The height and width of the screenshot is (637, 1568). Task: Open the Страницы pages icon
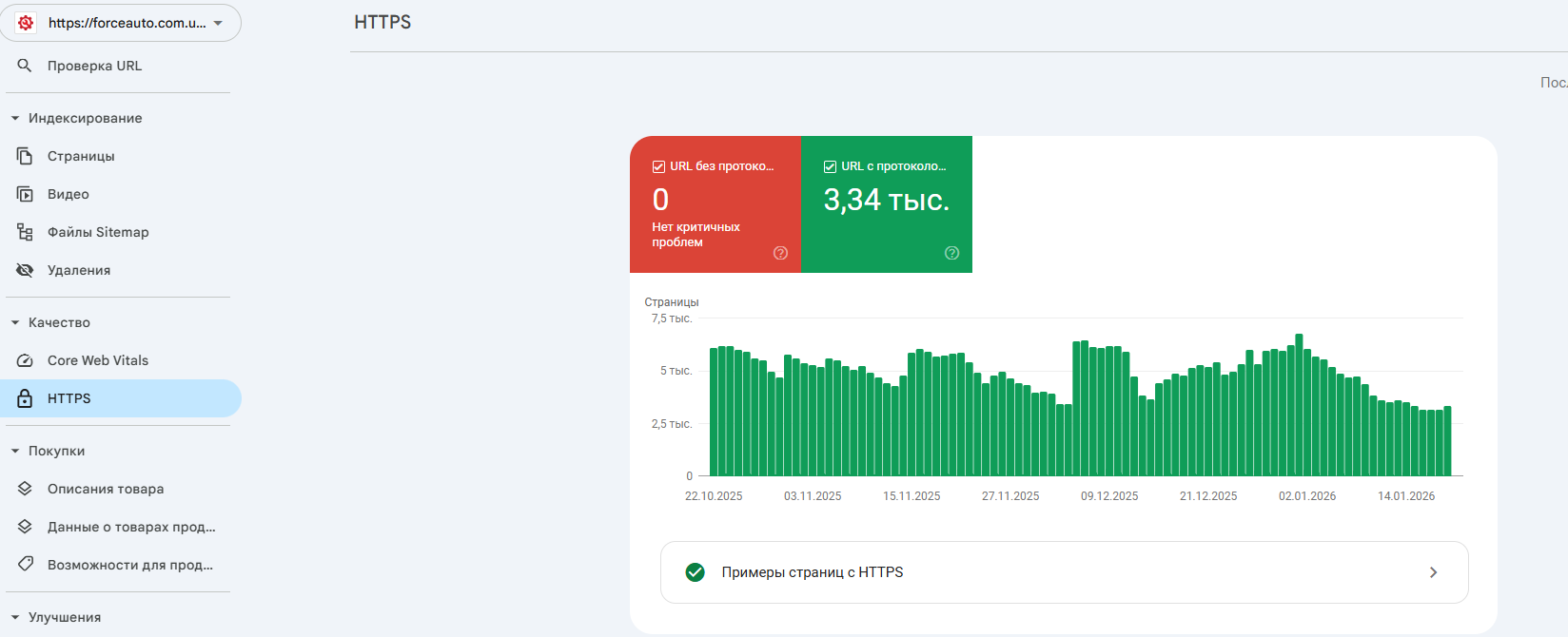click(25, 156)
